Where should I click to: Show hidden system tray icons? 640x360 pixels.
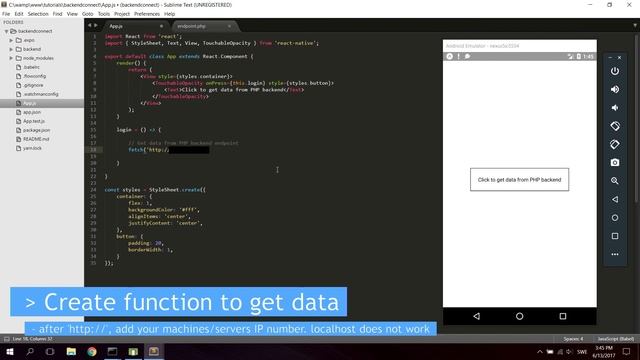pyautogui.click(x=540, y=351)
